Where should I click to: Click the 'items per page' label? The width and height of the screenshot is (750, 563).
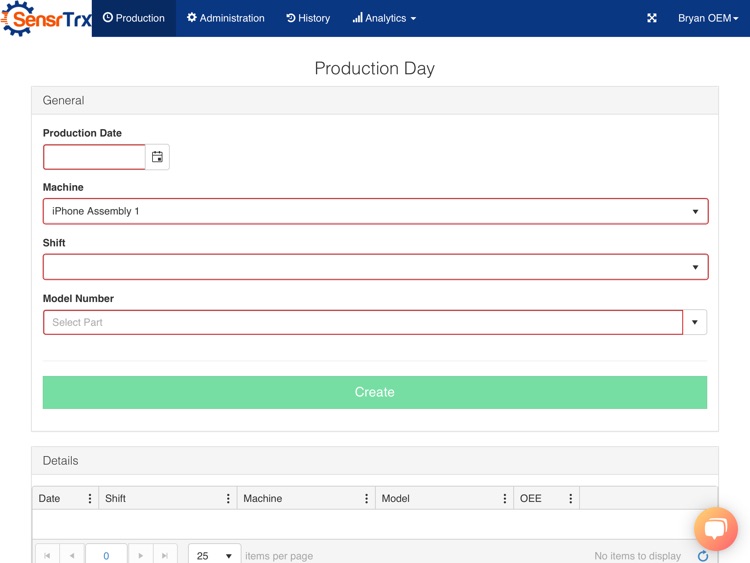[279, 556]
